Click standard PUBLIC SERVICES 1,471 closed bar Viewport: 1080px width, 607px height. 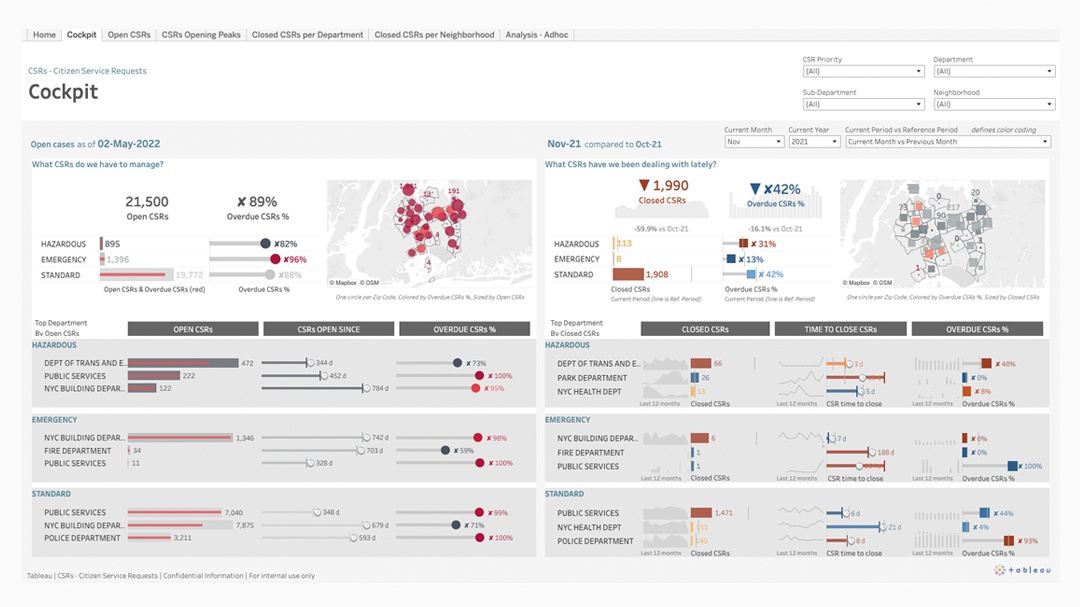click(x=701, y=513)
